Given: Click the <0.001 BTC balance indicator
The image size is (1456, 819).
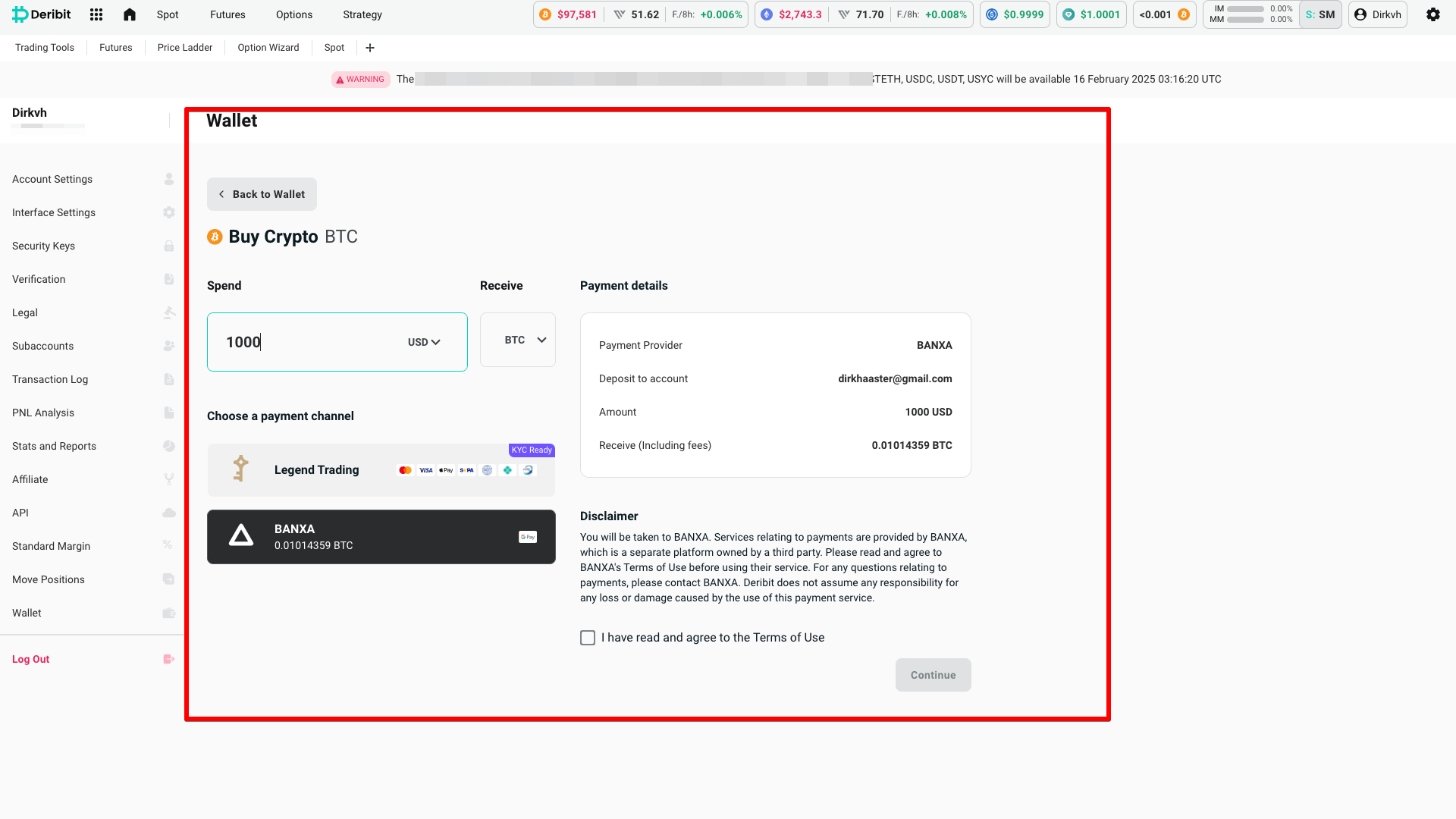Looking at the screenshot, I should point(1164,14).
